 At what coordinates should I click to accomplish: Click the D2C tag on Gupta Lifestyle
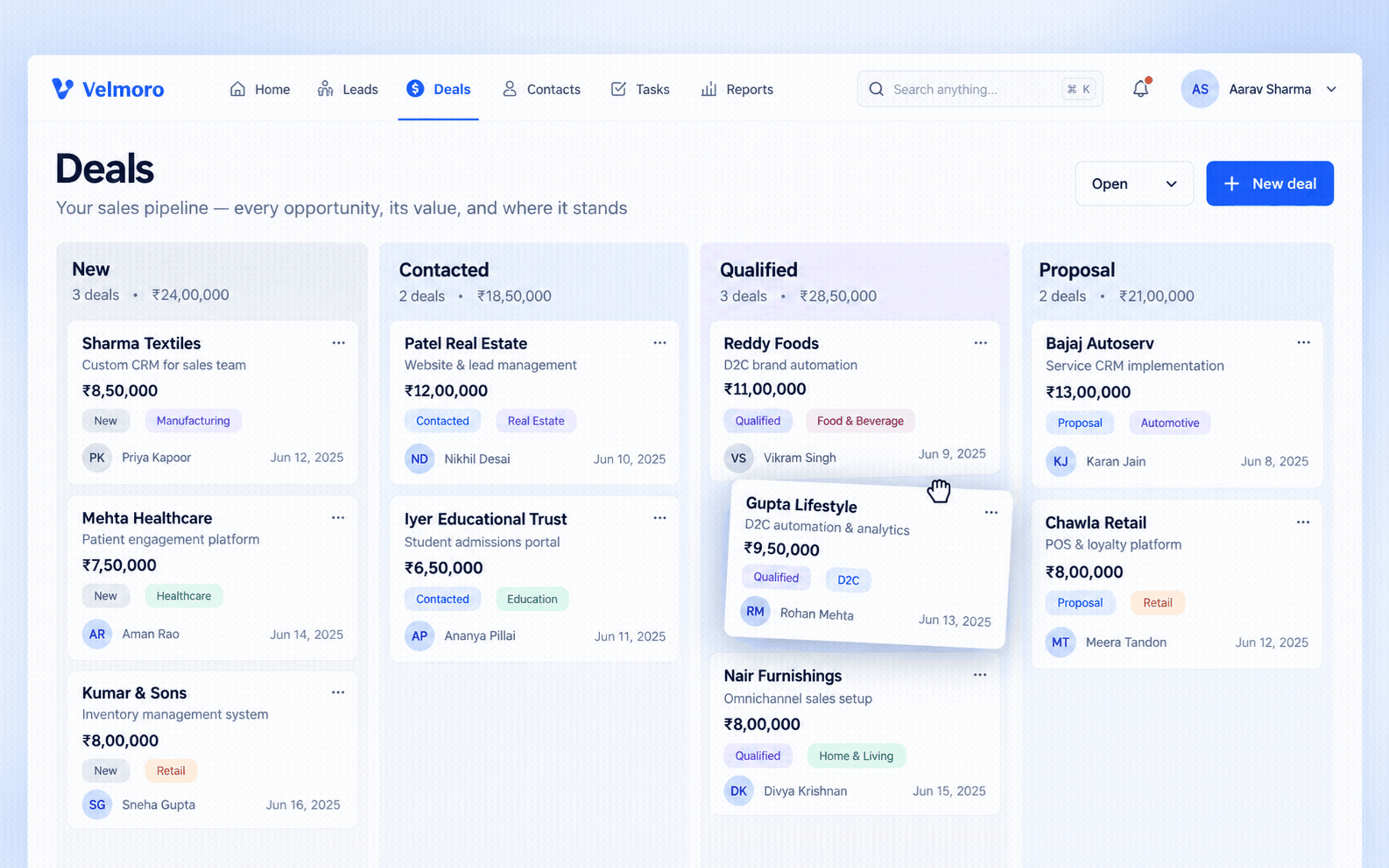[848, 580]
